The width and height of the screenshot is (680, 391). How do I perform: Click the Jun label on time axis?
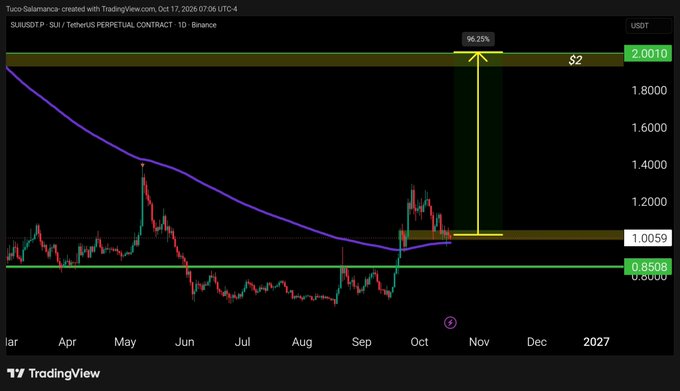[184, 342]
